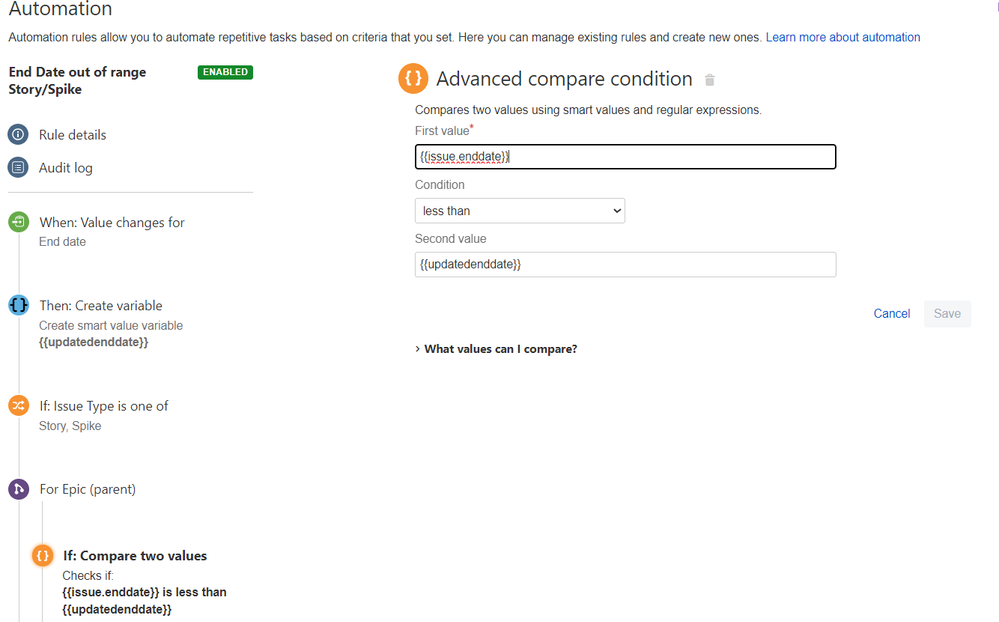Click the Save button
Viewport: 999px width, 622px height.
(947, 314)
